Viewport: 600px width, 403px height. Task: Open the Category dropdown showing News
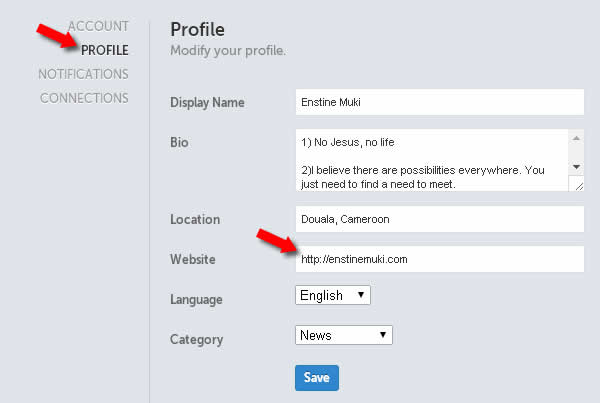(344, 335)
